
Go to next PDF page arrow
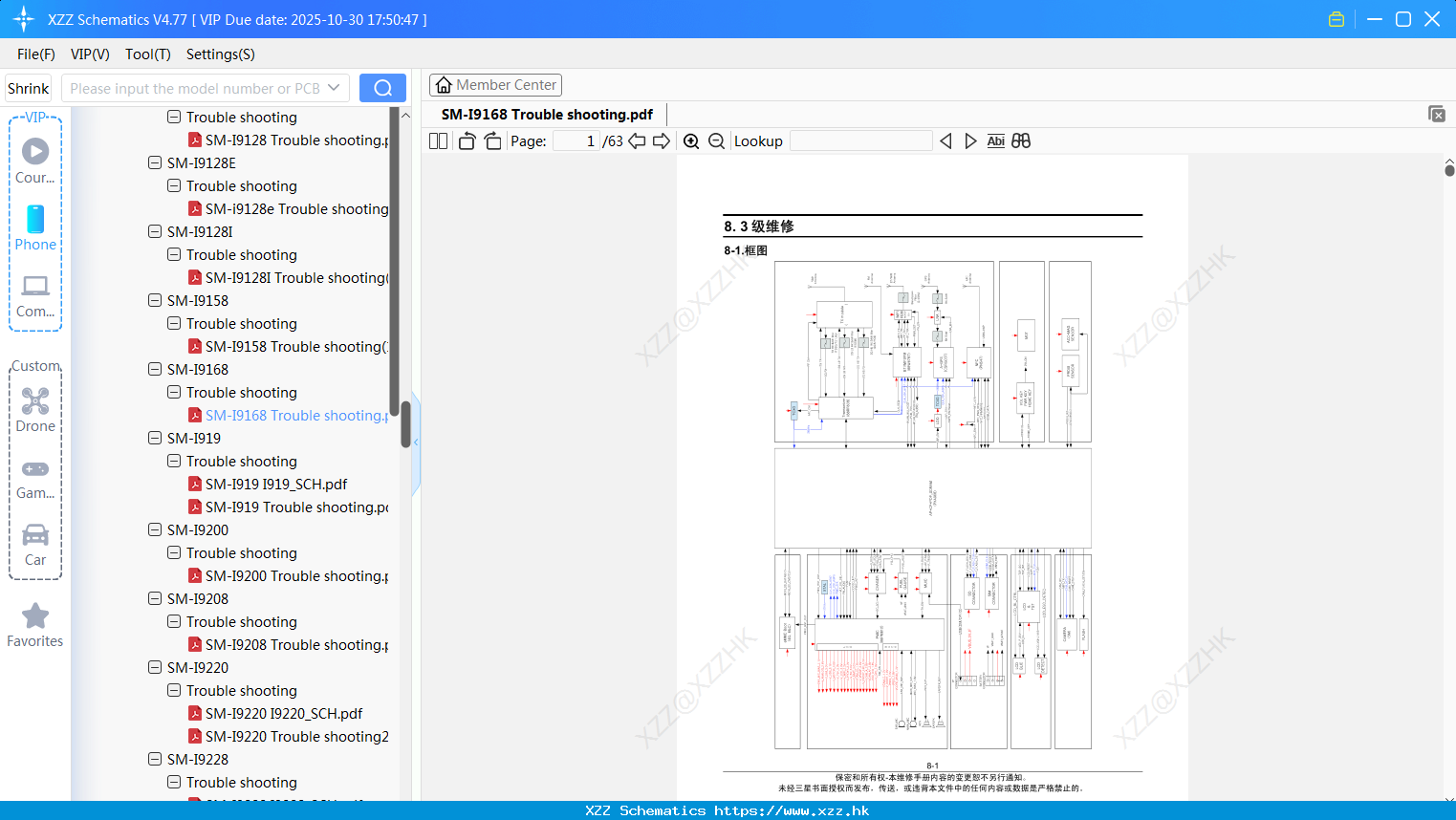click(x=662, y=141)
